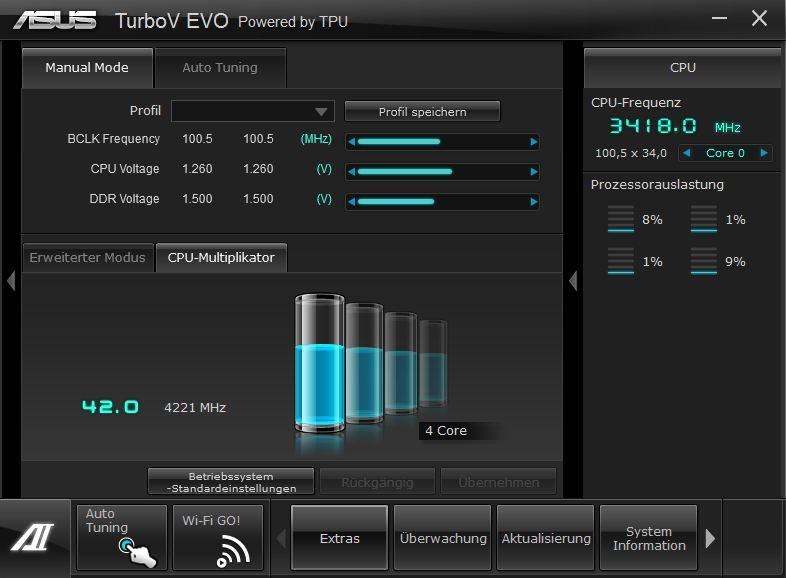
Task: Click the fourth smallest core cylinder
Action: point(433,363)
